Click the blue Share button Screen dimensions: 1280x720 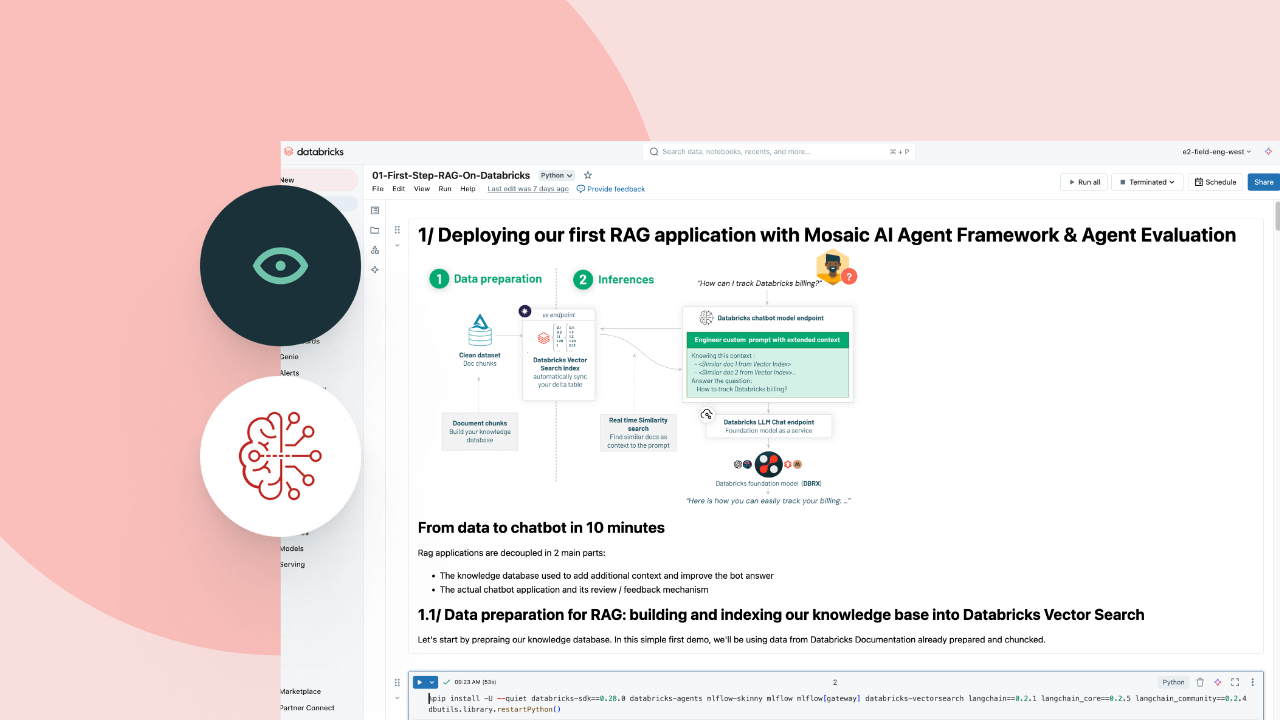(1264, 182)
